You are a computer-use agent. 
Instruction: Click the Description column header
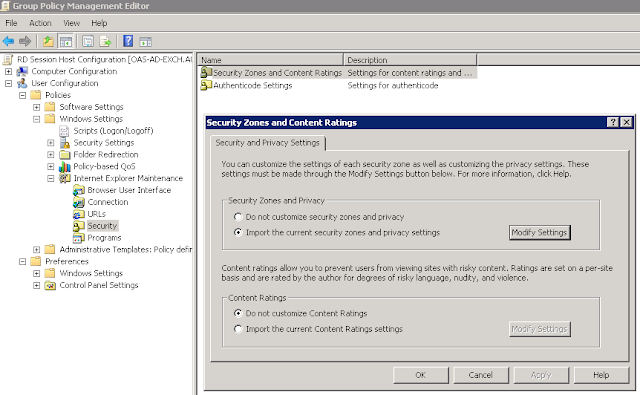(x=410, y=60)
